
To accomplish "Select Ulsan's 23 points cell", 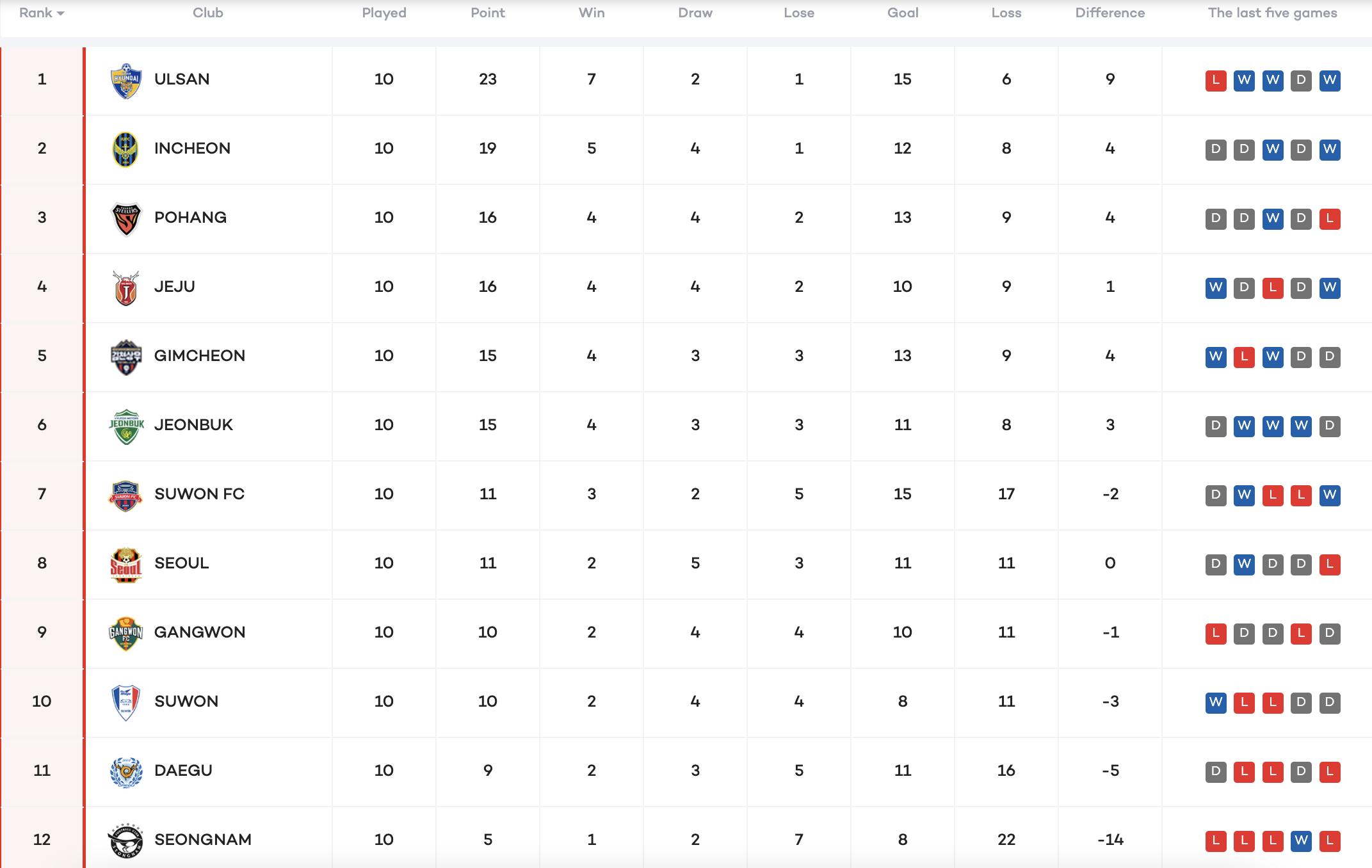I will pos(488,79).
